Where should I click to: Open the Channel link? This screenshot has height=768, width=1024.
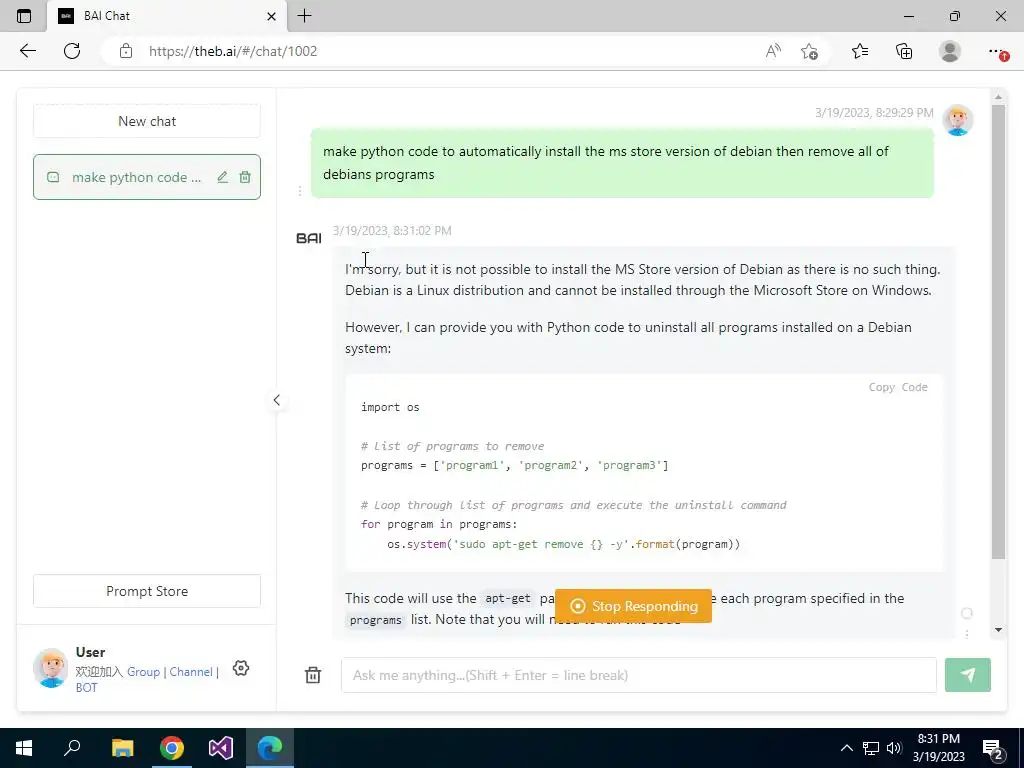191,671
